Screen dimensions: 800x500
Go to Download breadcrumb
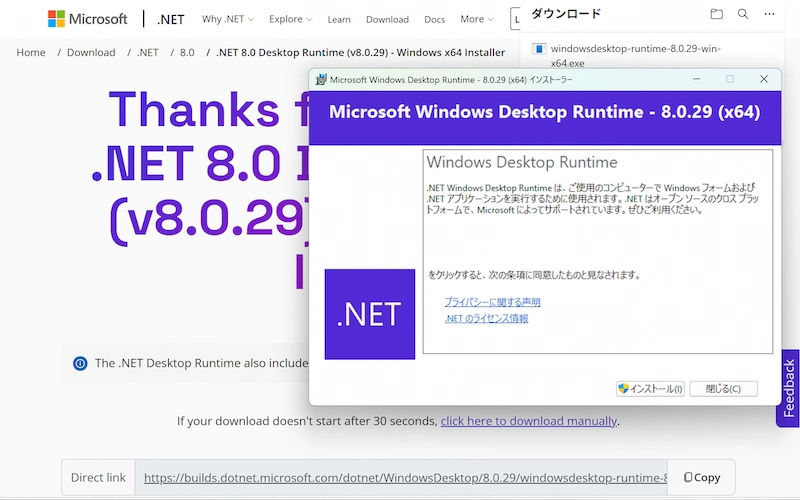(x=91, y=53)
